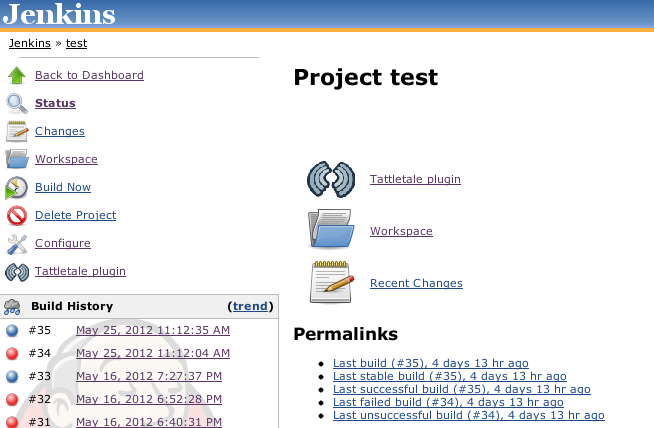Screen dimensions: 654x428
Task: Trigger the Build Now link
Action: [63, 187]
